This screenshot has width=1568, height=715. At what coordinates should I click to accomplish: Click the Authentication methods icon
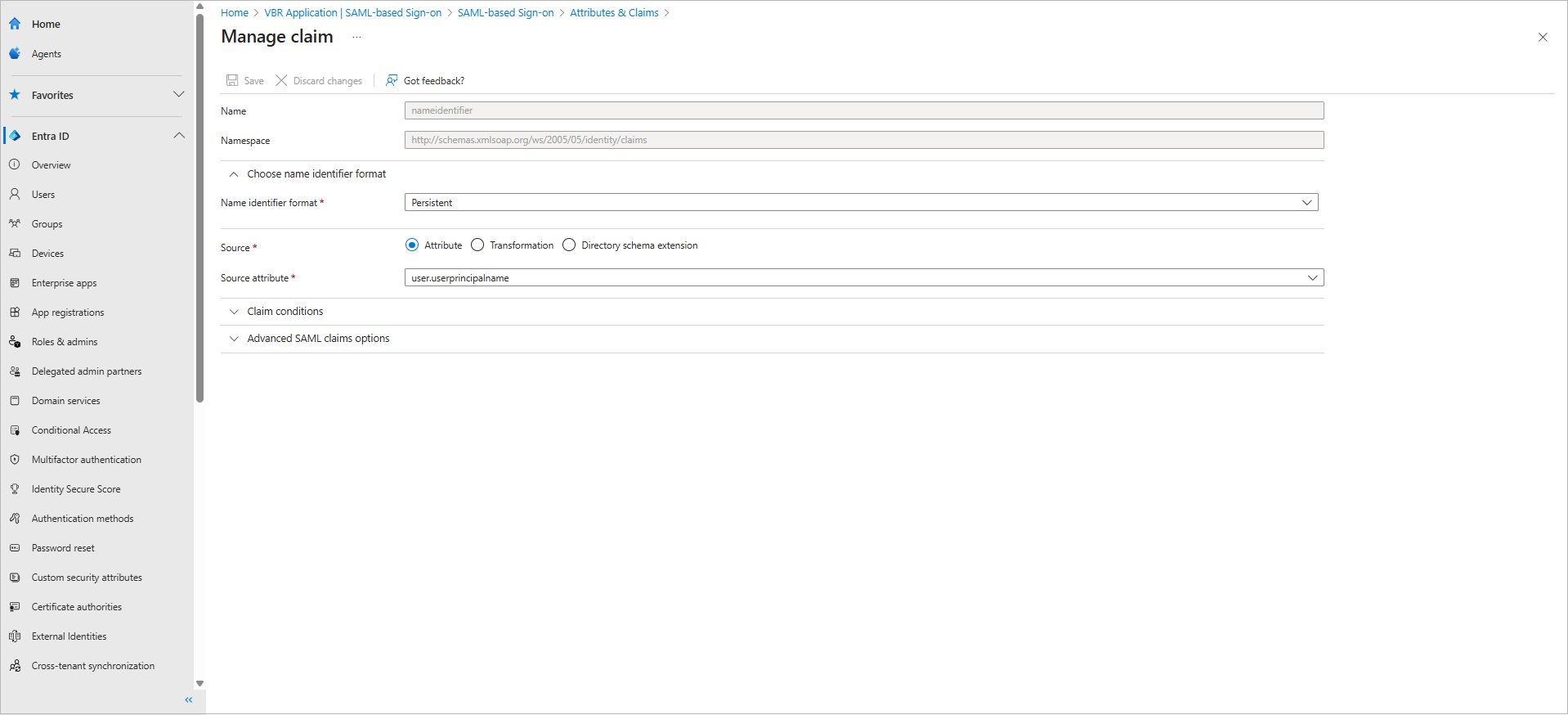coord(15,518)
